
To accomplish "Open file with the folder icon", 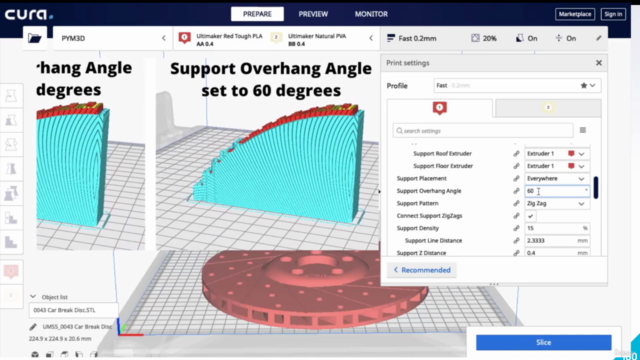I will (35, 38).
